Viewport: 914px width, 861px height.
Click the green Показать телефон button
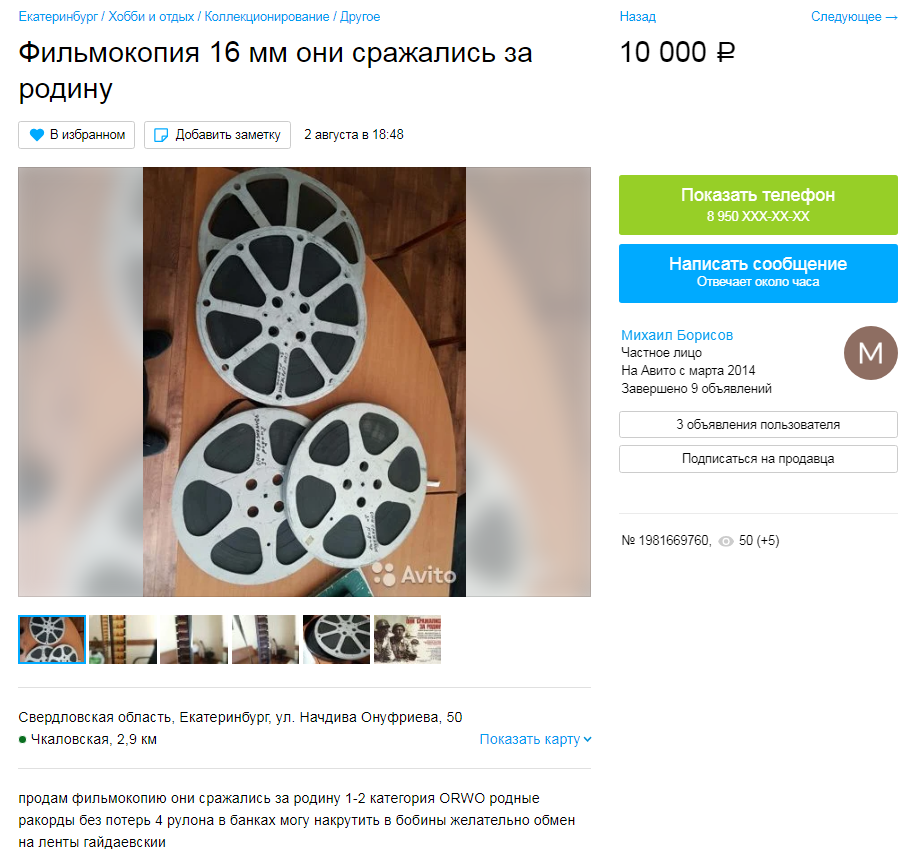click(x=758, y=205)
